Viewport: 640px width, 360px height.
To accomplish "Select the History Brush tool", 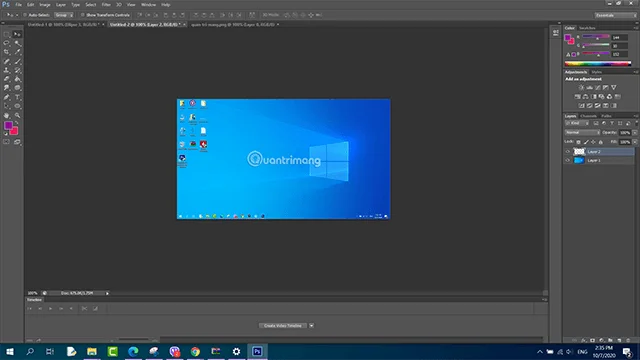I will 17,70.
